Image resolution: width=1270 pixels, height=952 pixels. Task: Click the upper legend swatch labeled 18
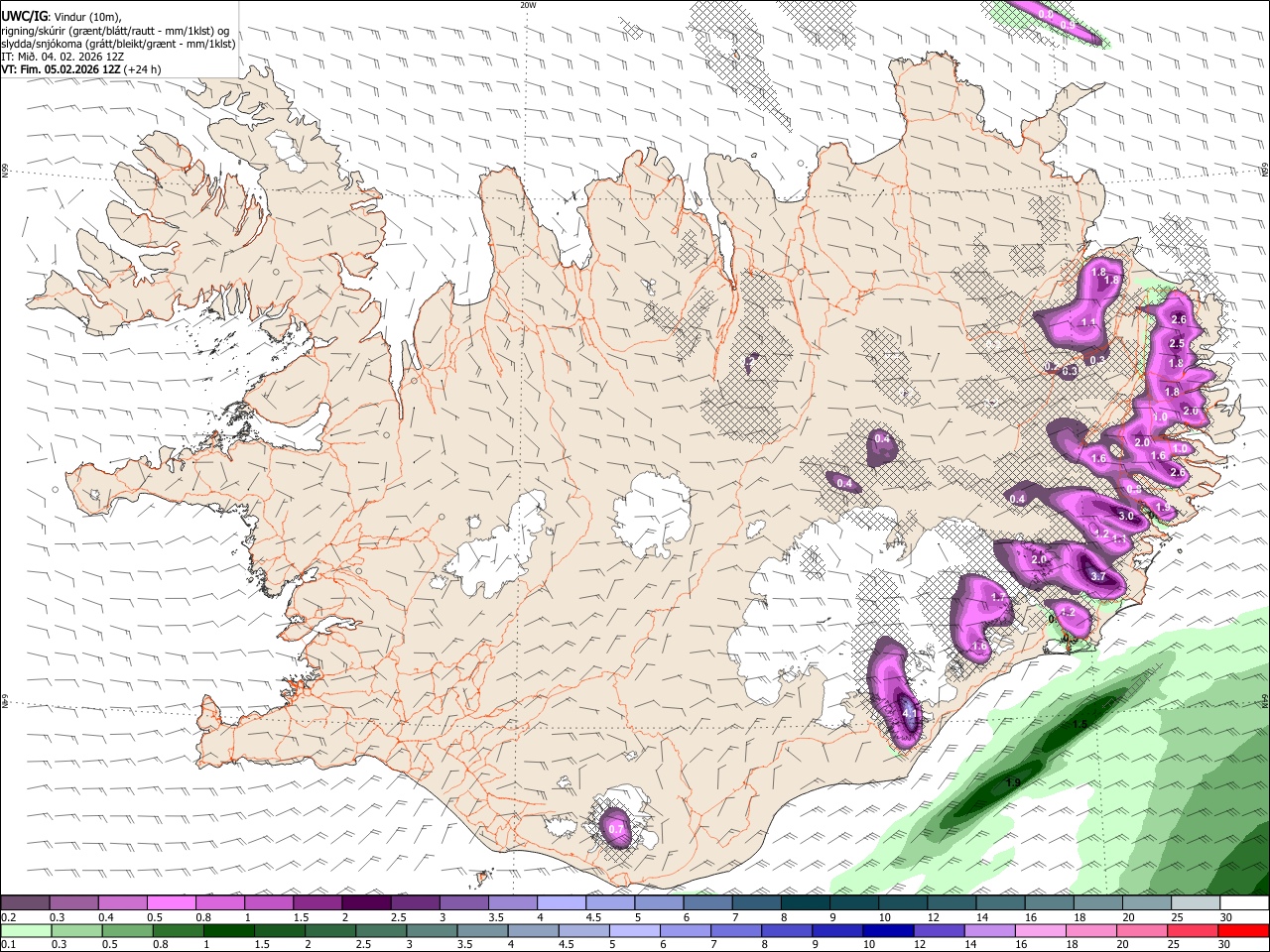(x=1098, y=903)
